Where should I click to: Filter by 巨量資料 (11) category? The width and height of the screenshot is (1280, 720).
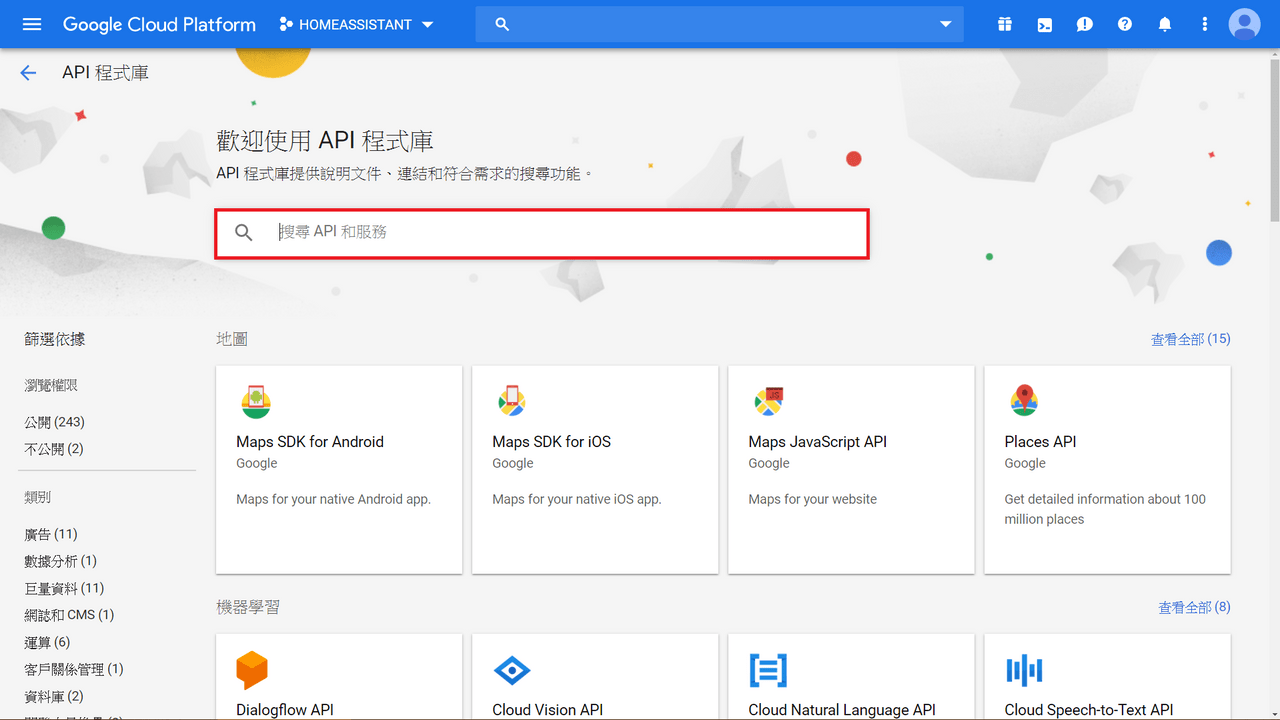pos(64,588)
